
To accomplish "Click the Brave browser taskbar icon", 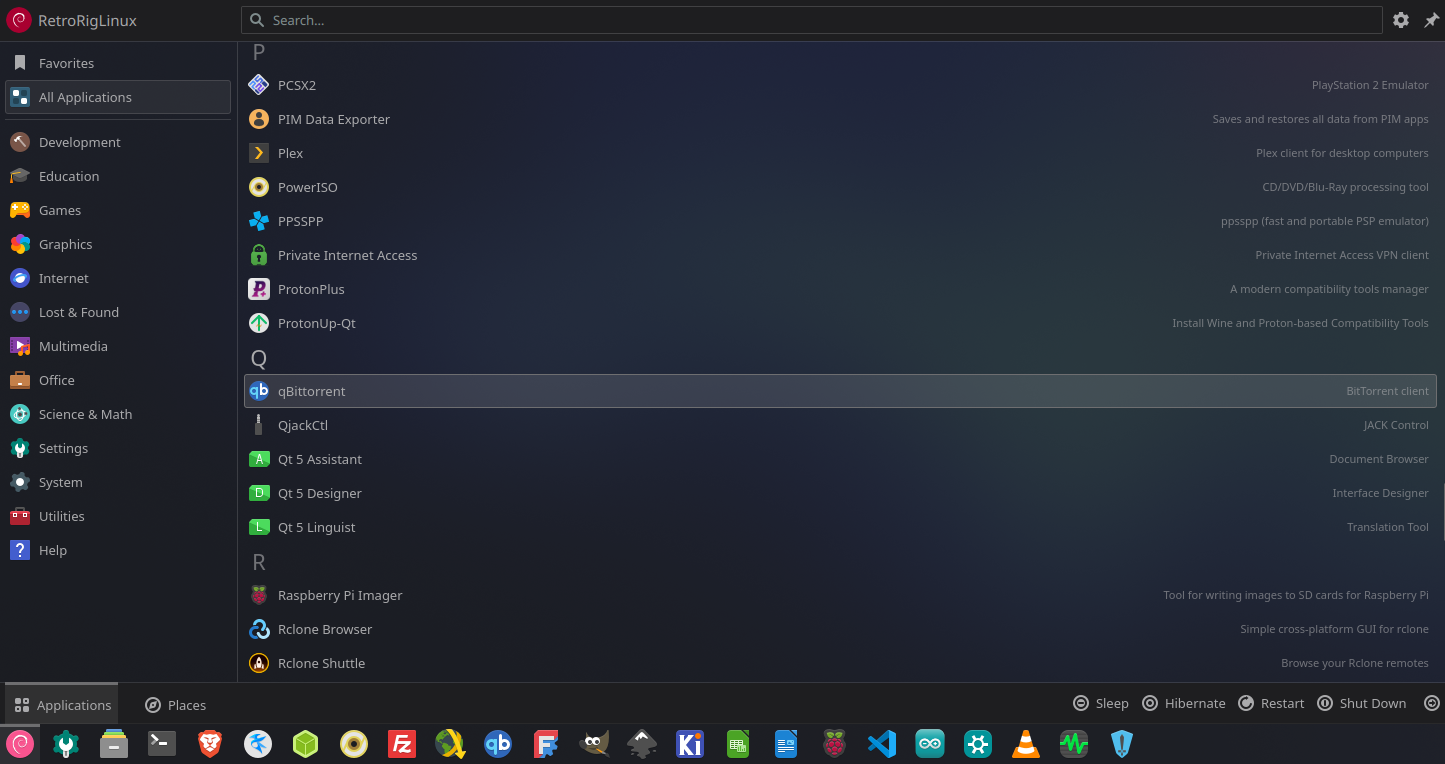I will pos(209,743).
